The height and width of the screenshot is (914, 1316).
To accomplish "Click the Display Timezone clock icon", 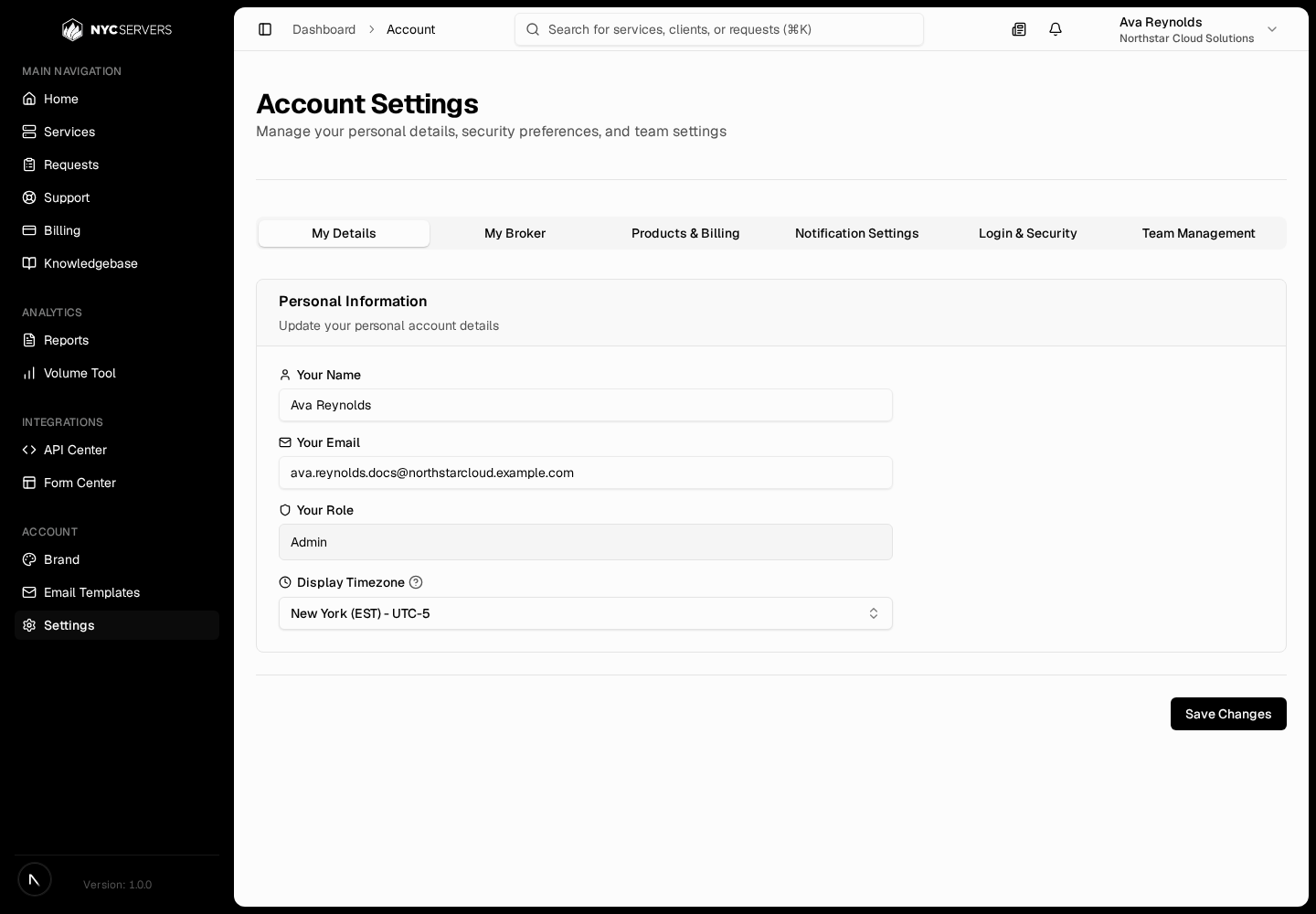I will pyautogui.click(x=285, y=582).
